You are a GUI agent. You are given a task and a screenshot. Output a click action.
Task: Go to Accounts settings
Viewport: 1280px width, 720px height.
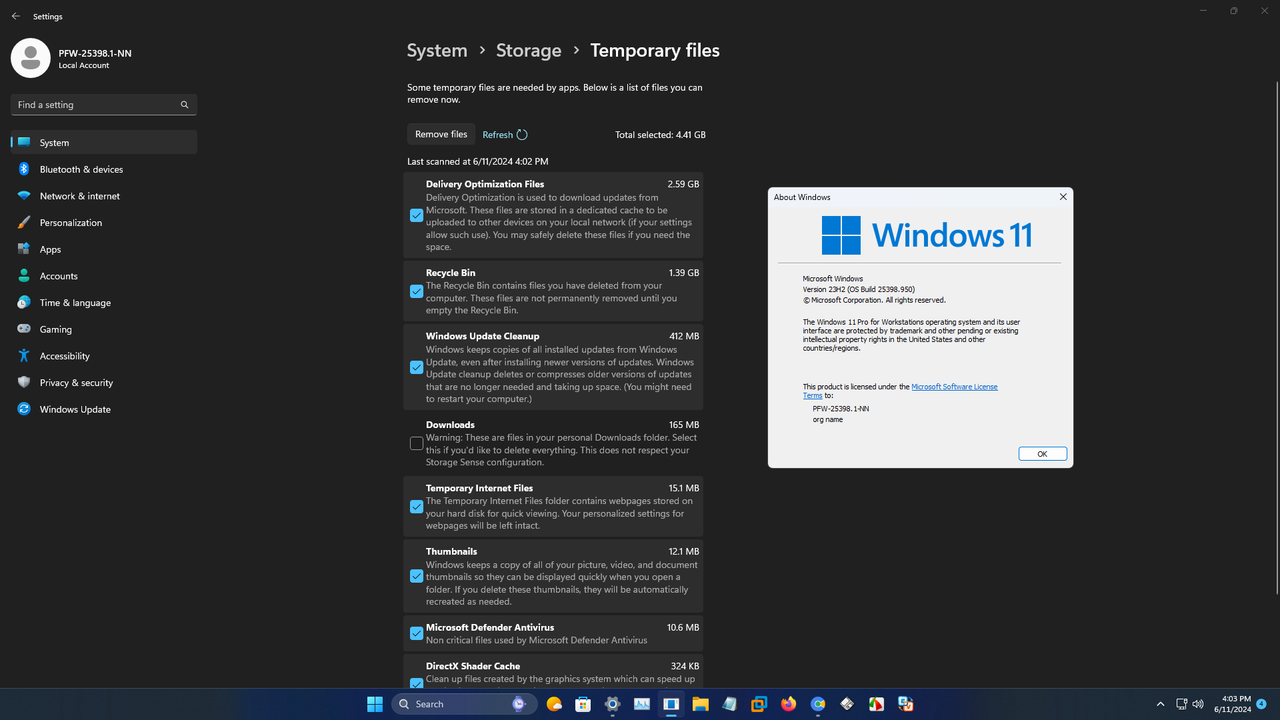coord(104,276)
